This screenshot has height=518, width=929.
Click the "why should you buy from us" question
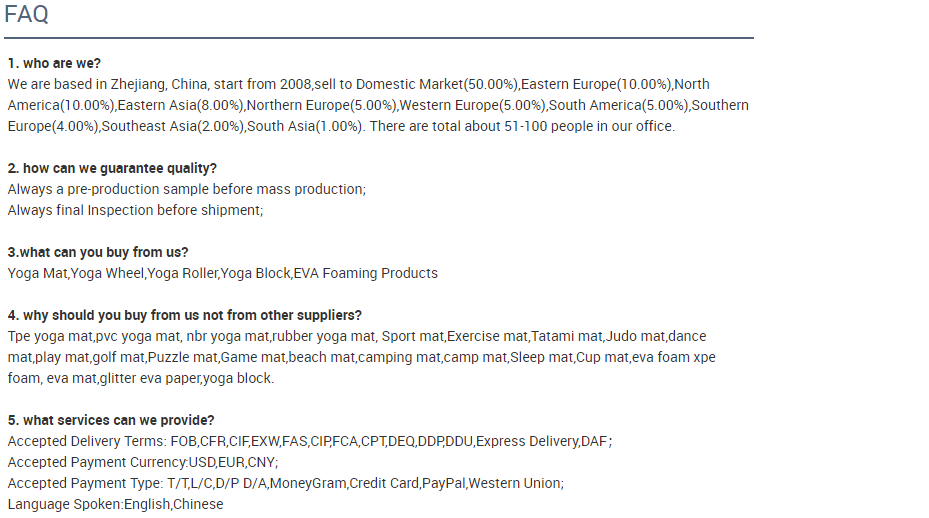point(185,315)
